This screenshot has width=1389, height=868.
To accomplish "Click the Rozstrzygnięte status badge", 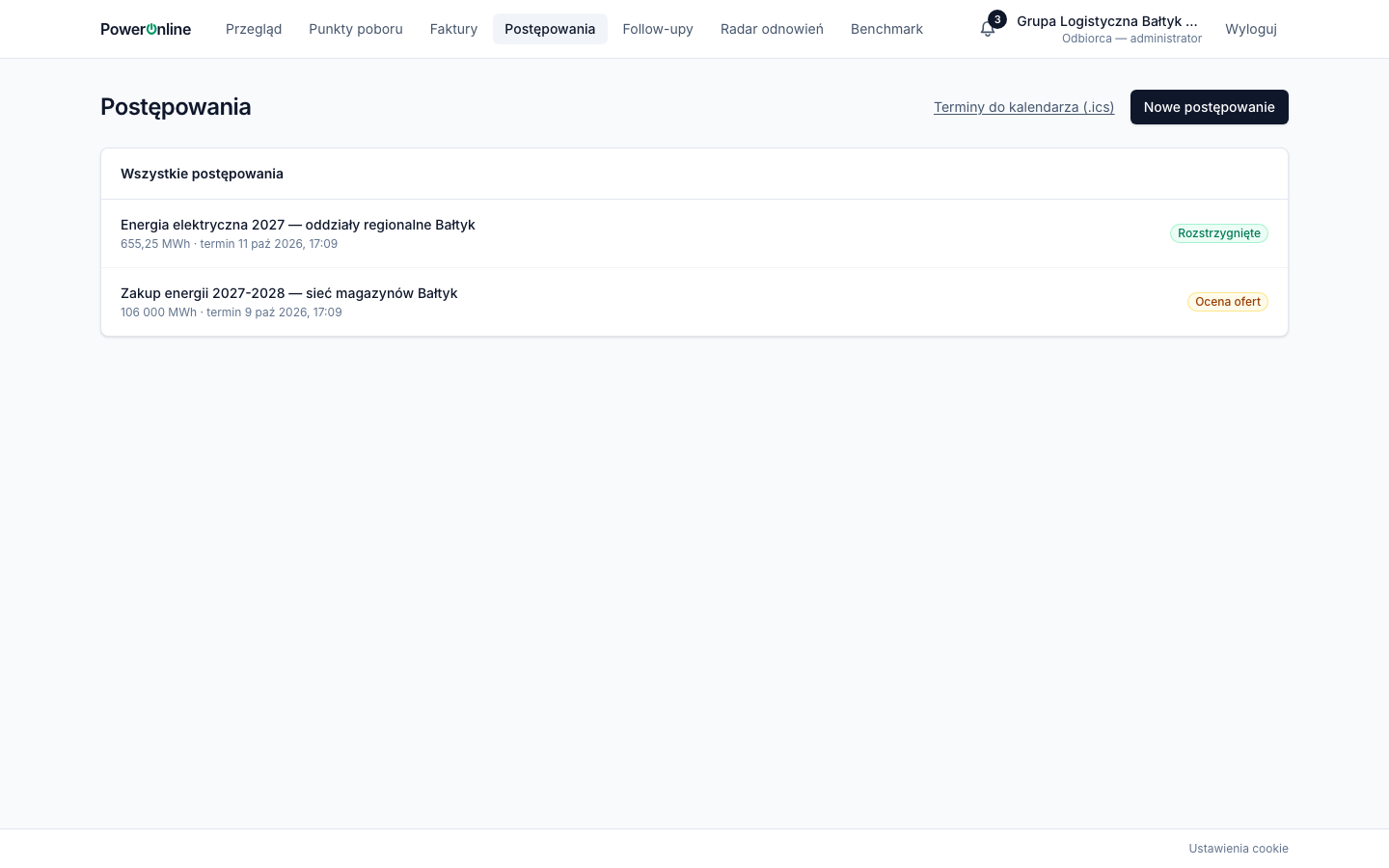I will [1219, 233].
